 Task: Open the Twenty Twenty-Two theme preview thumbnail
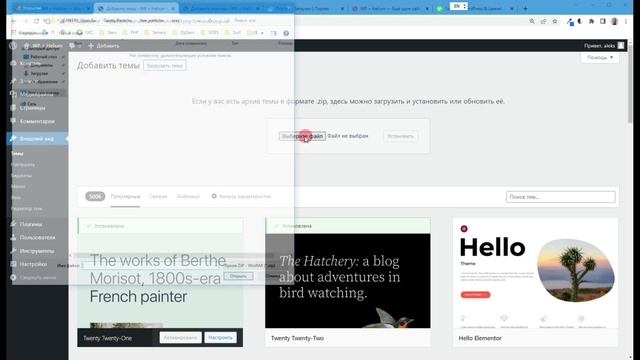coord(348,280)
